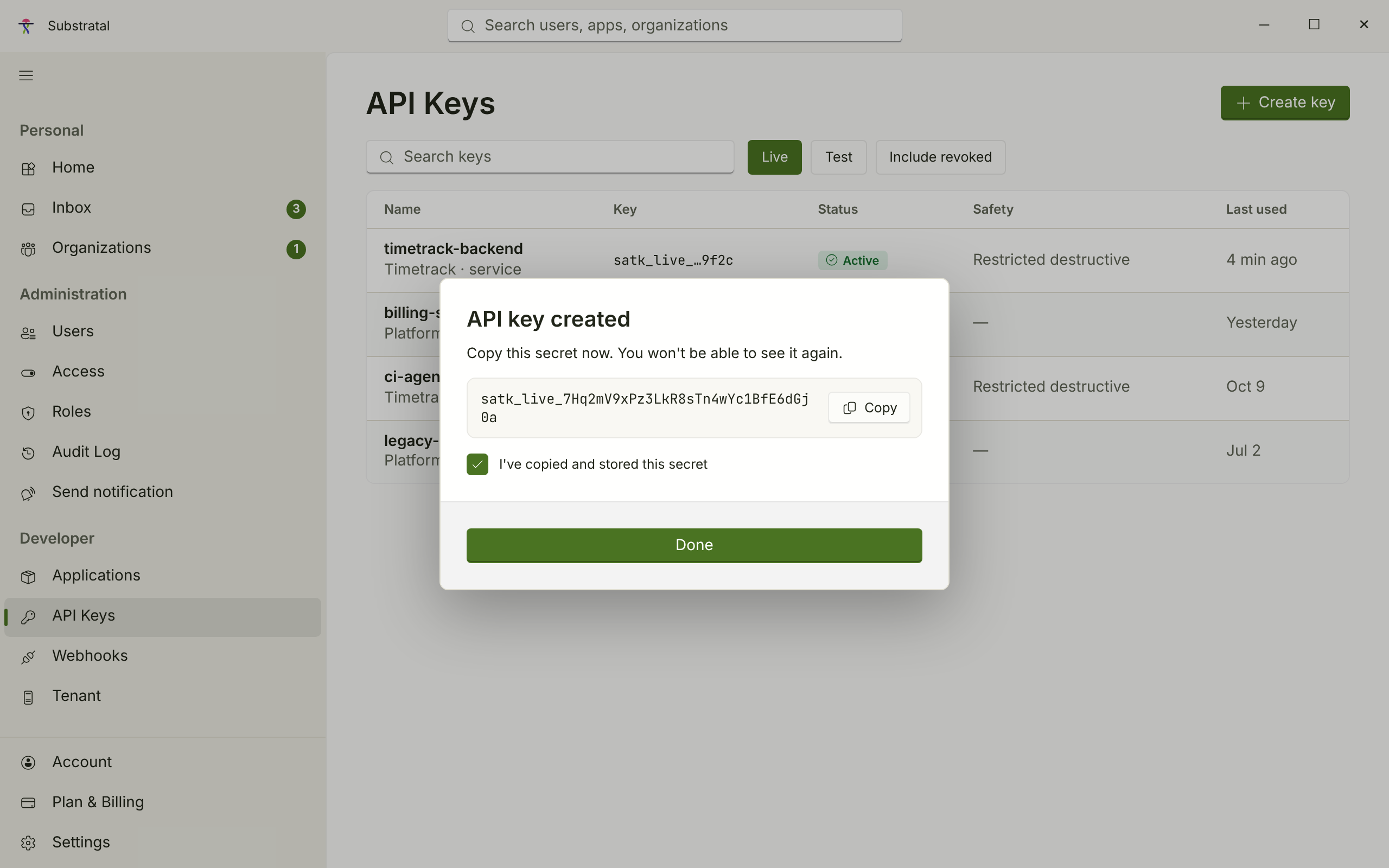Click the Access toggle icon in sidebar
Viewport: 1389px width, 868px height.
click(x=28, y=373)
